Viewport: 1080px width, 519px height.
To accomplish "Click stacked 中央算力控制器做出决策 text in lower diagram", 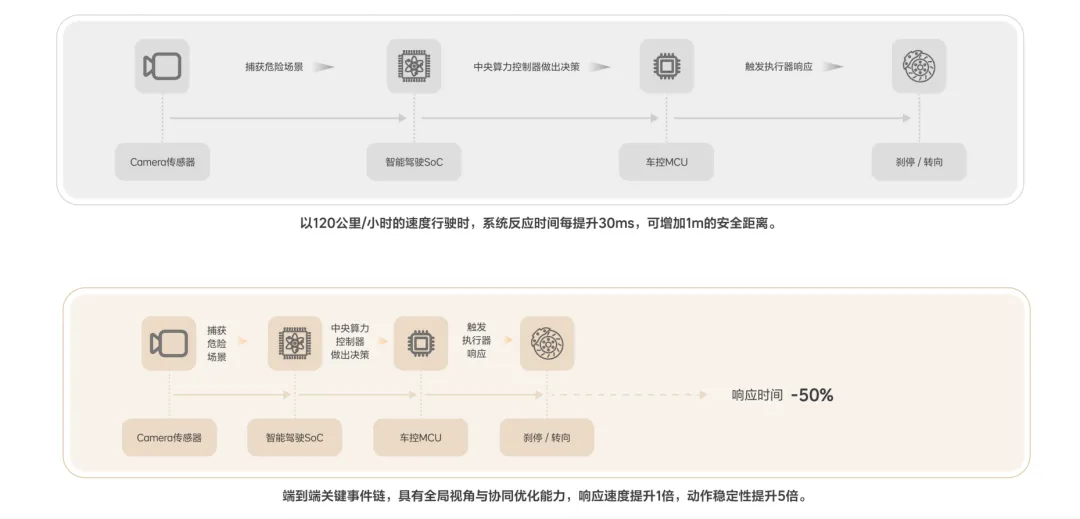I will [350, 341].
